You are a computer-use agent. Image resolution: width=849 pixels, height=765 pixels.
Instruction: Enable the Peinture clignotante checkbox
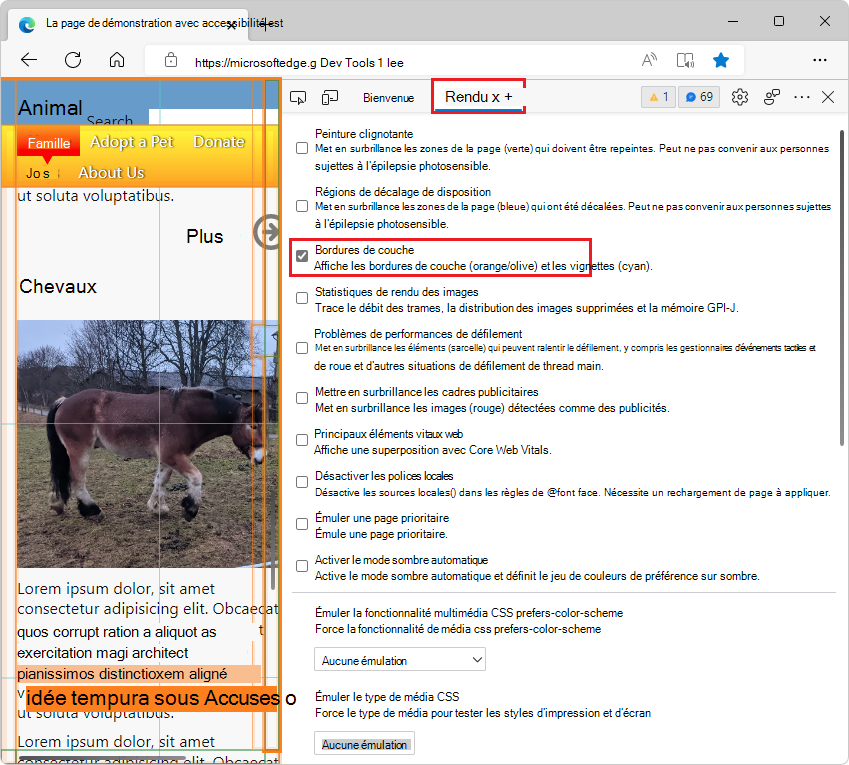pyautogui.click(x=302, y=147)
